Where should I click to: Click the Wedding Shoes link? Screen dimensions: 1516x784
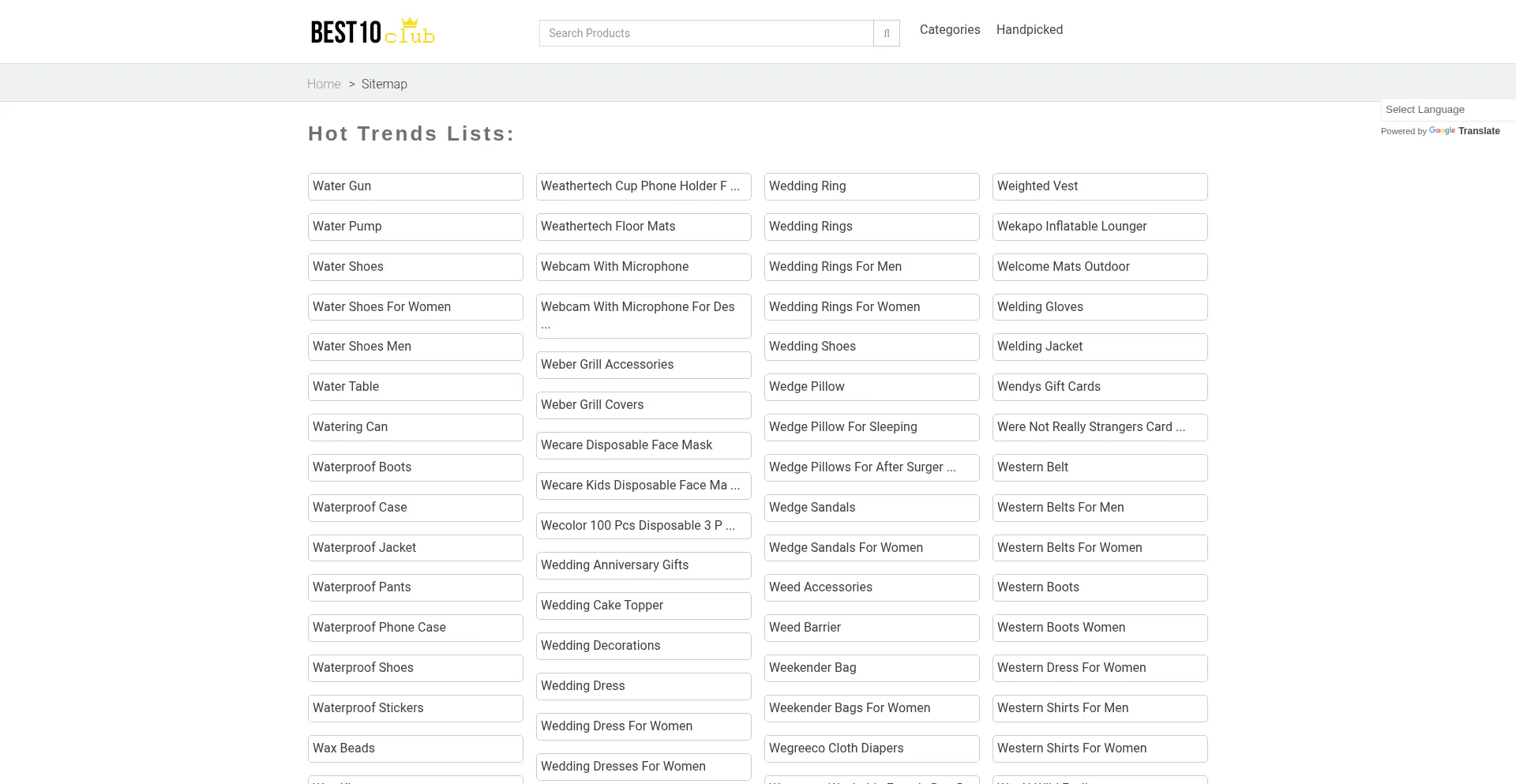(x=872, y=347)
